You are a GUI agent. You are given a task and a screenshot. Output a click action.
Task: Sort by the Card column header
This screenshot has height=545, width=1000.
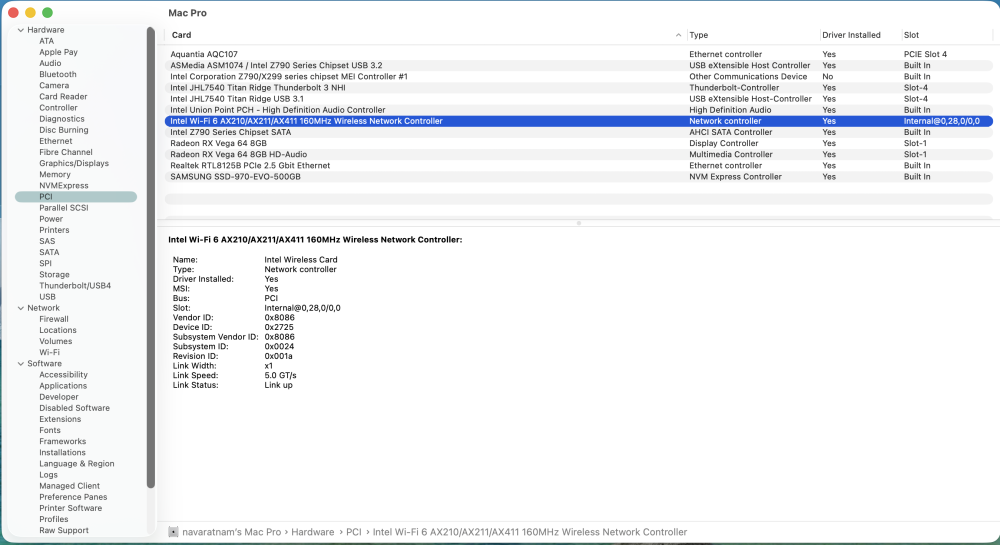[x=181, y=35]
